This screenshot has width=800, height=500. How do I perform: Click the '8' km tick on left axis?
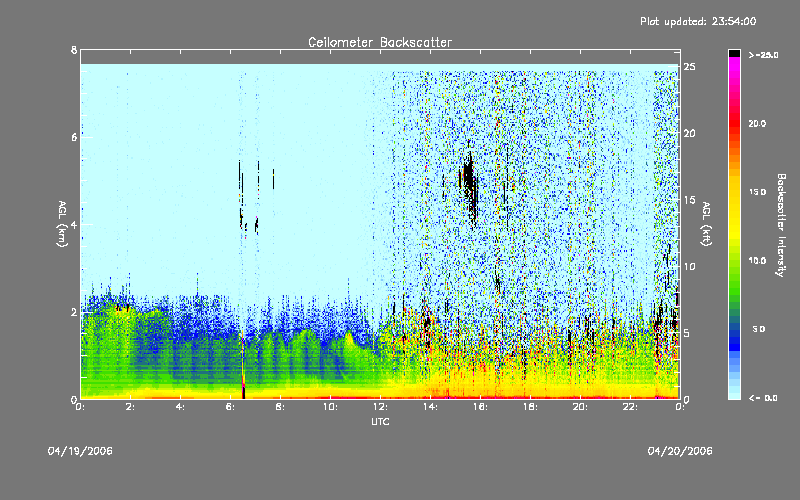pos(74,50)
